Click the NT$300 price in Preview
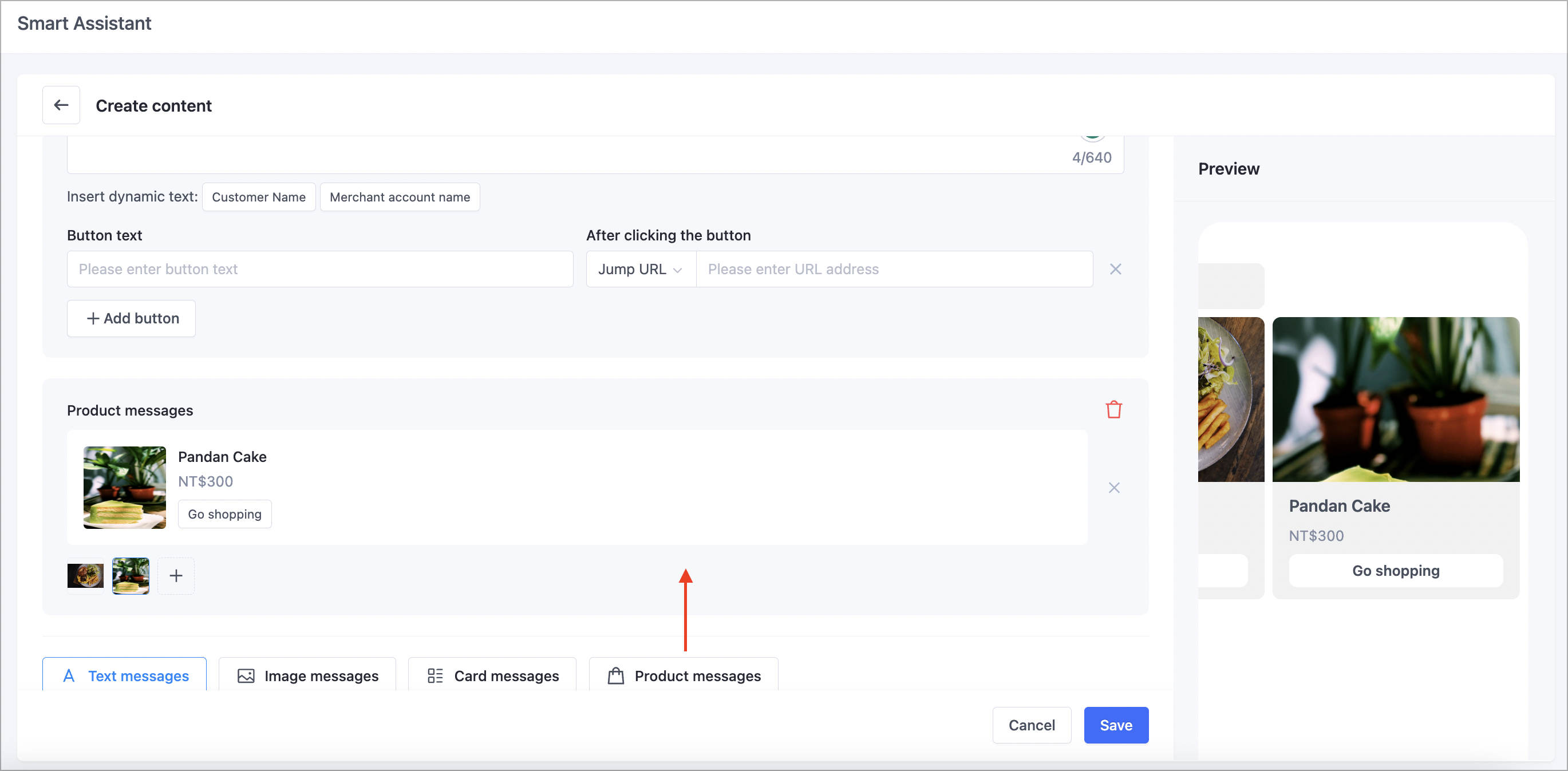 [x=1316, y=536]
